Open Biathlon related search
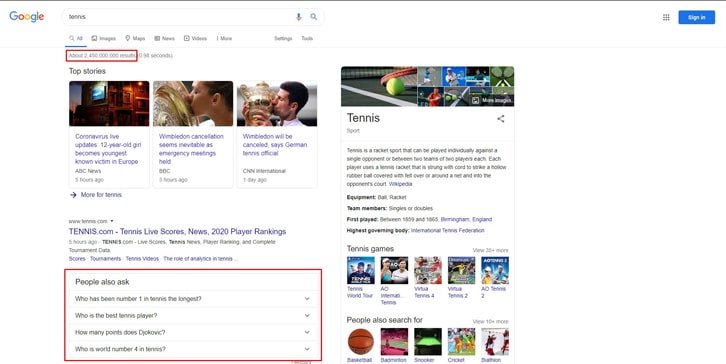 (x=495, y=345)
